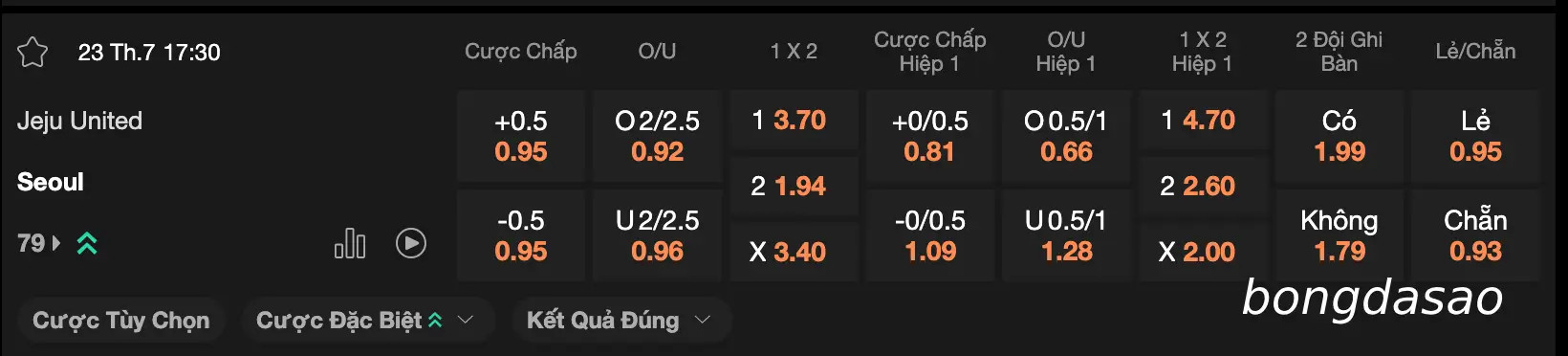
Task: Open the Cược Tùy Chọn button
Action: pyautogui.click(x=121, y=321)
